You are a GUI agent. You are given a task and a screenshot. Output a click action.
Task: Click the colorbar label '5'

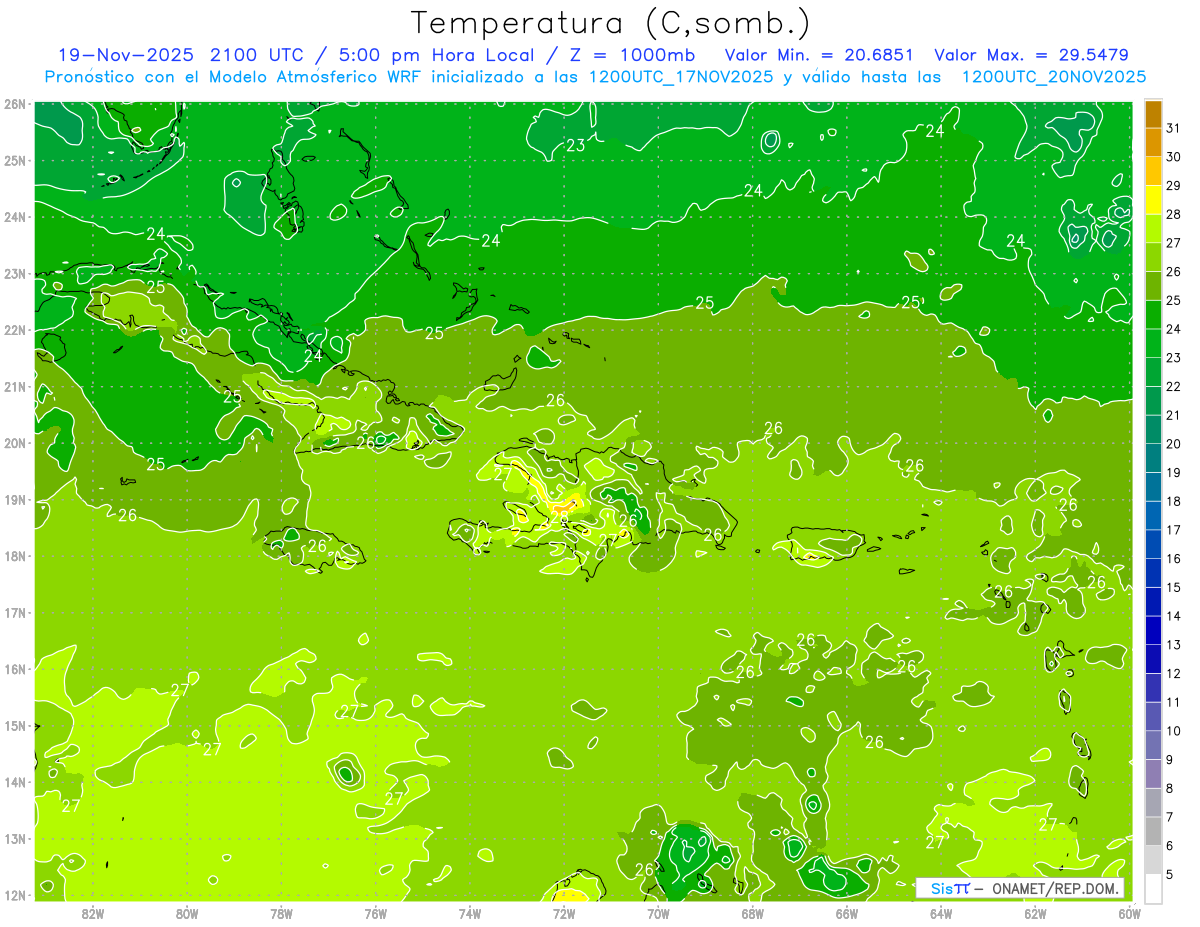coord(1170,874)
